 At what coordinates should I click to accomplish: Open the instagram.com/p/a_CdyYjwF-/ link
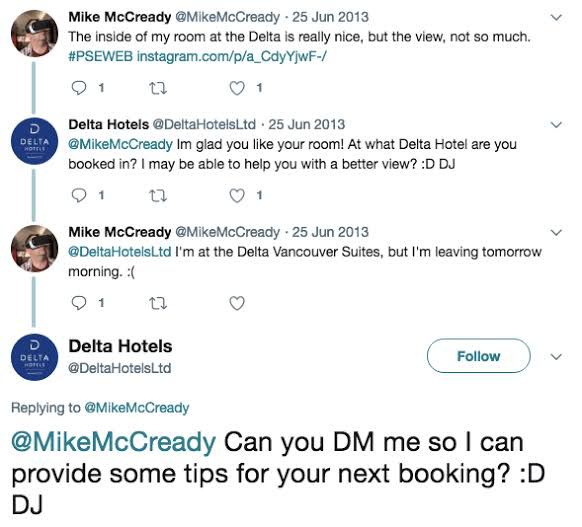point(232,57)
